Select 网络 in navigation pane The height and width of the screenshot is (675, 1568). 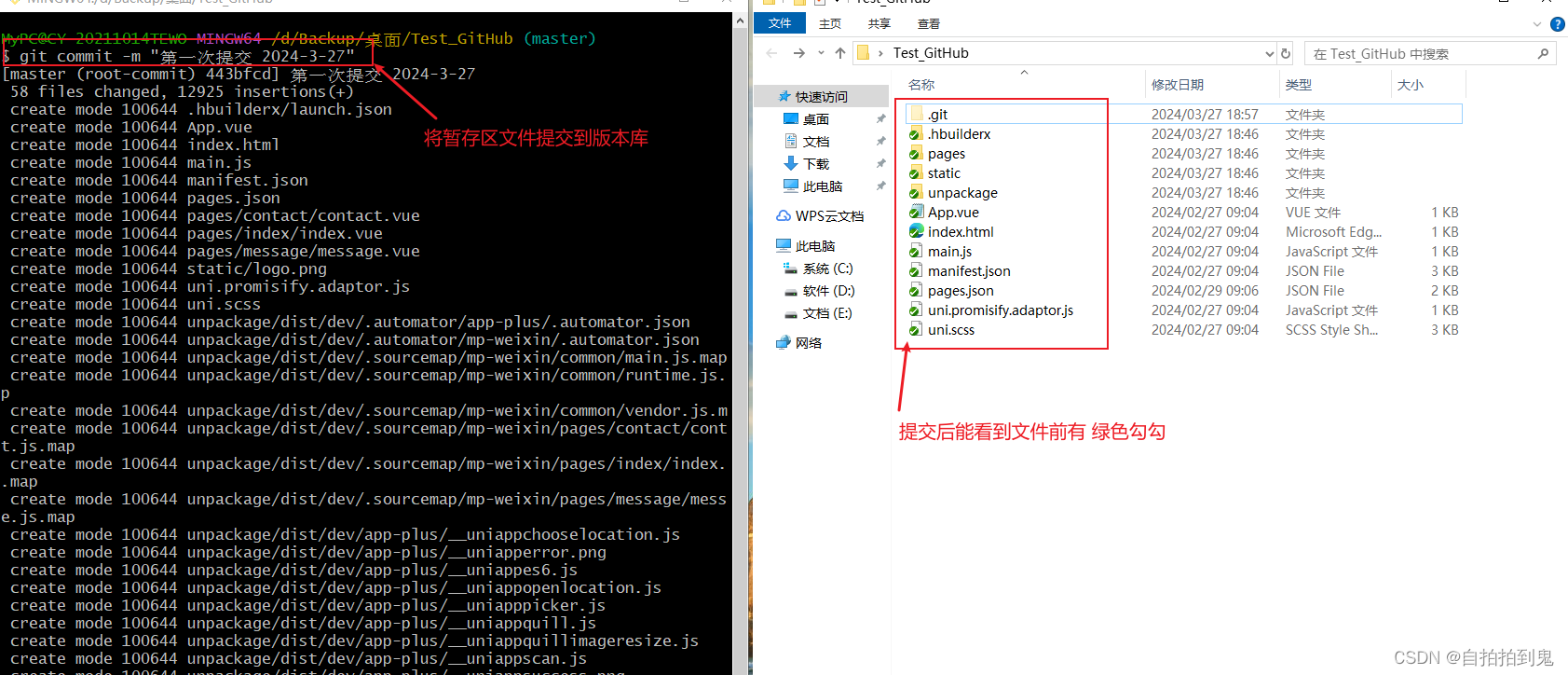click(809, 343)
